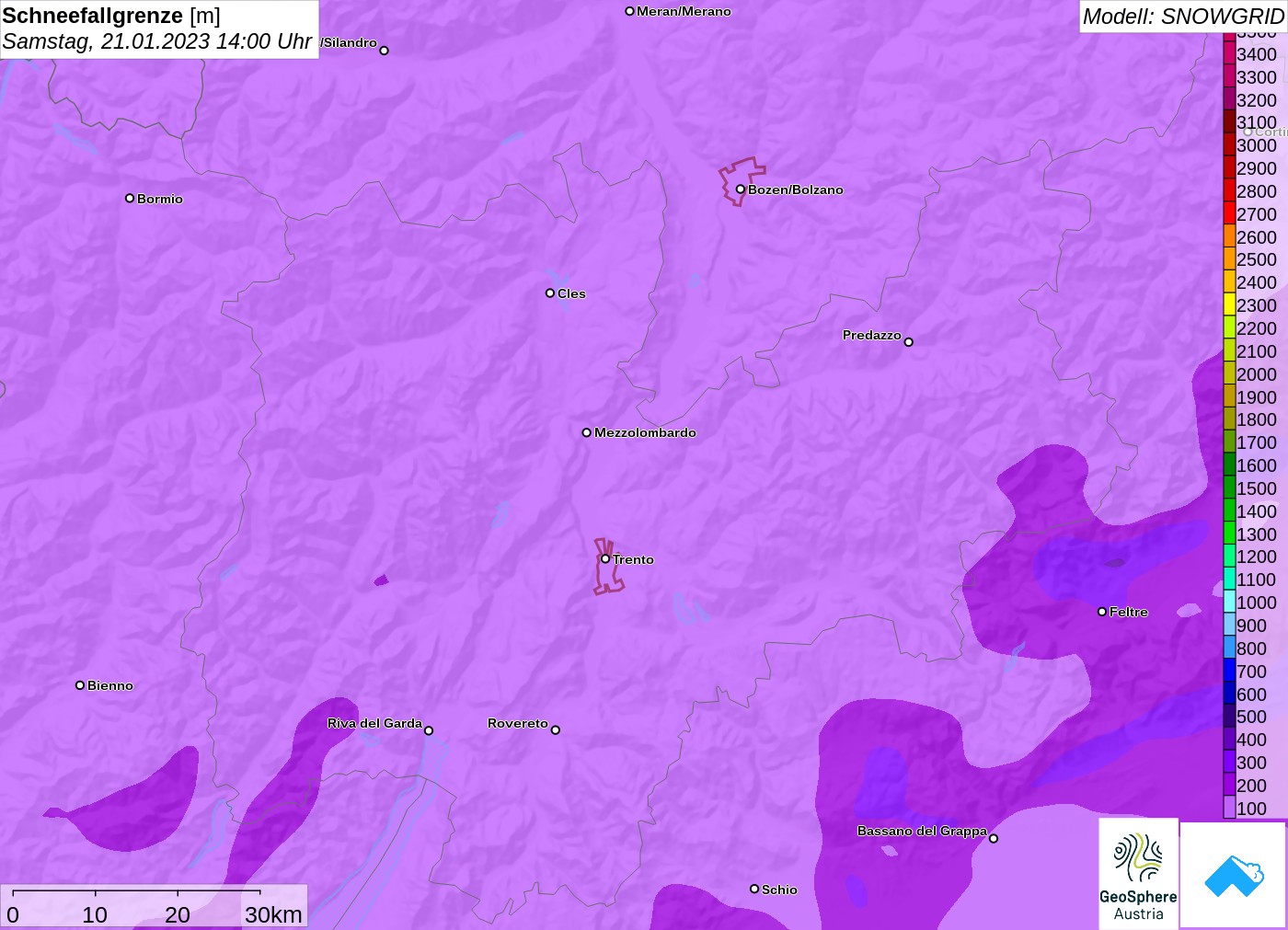
Task: Click the Riva del Garda marker dot
Action: [429, 730]
